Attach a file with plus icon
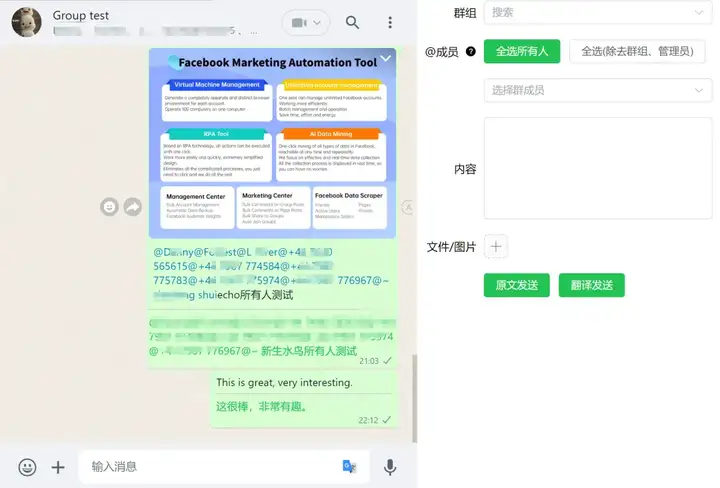 [58, 467]
